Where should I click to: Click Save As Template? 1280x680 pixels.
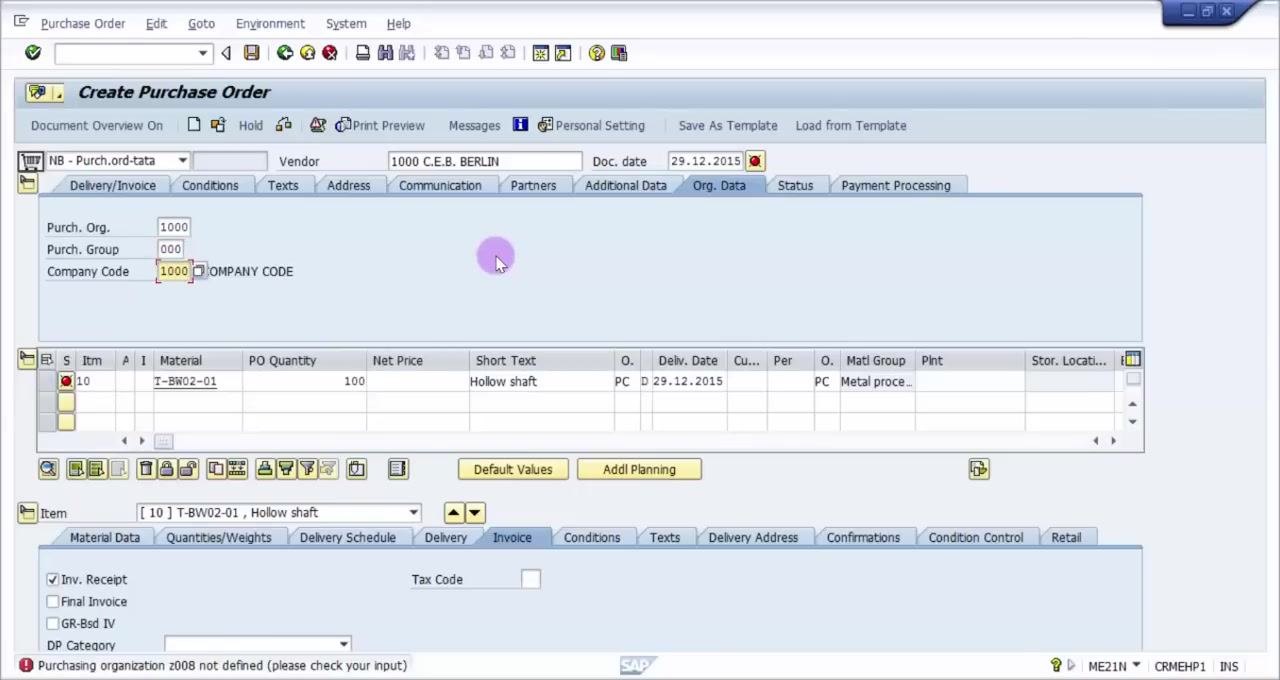(728, 125)
